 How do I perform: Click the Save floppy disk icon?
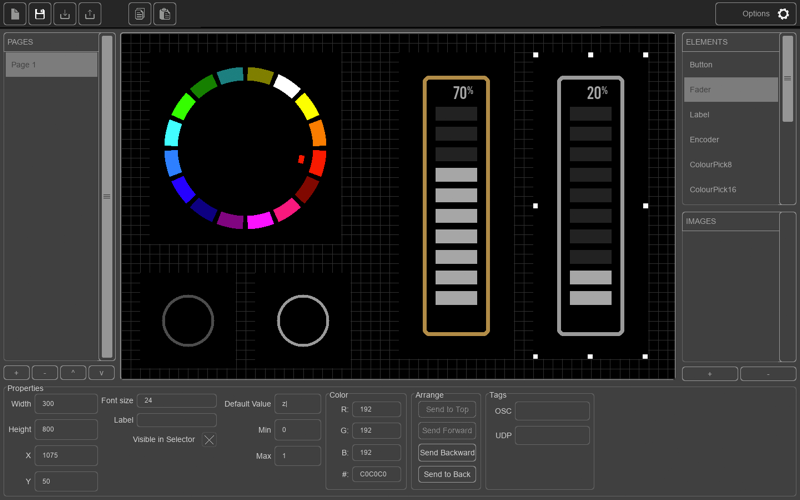coord(40,14)
